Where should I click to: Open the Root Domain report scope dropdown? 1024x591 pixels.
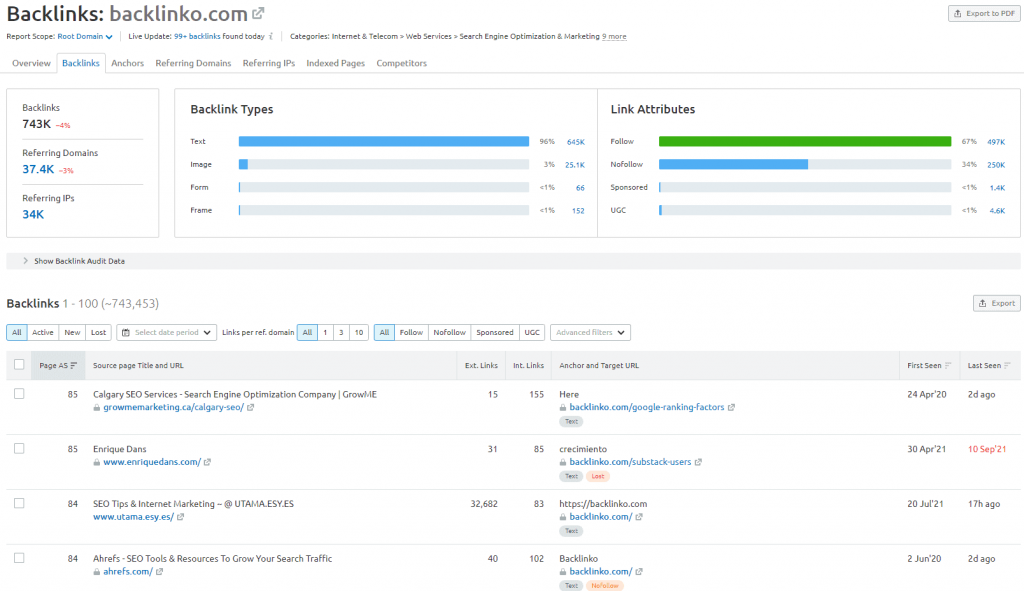click(85, 37)
